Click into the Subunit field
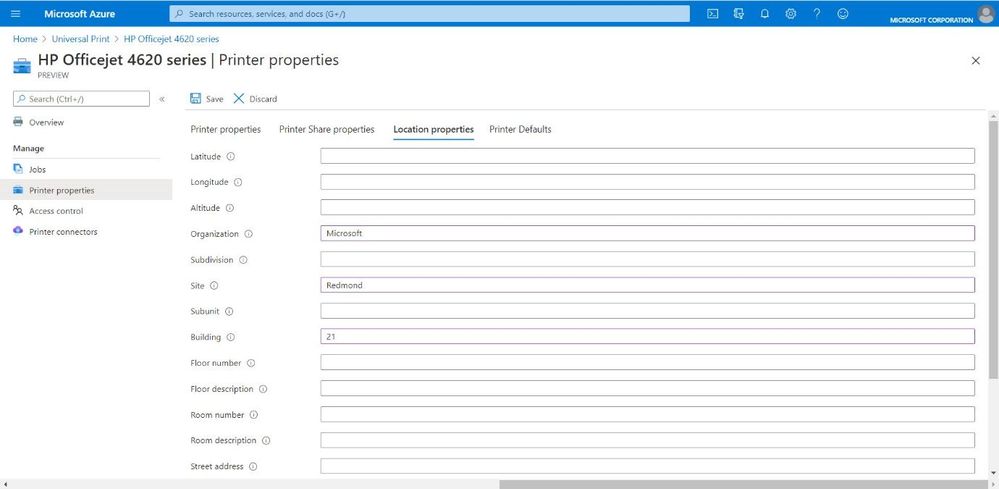The width and height of the screenshot is (999, 489). (647, 311)
